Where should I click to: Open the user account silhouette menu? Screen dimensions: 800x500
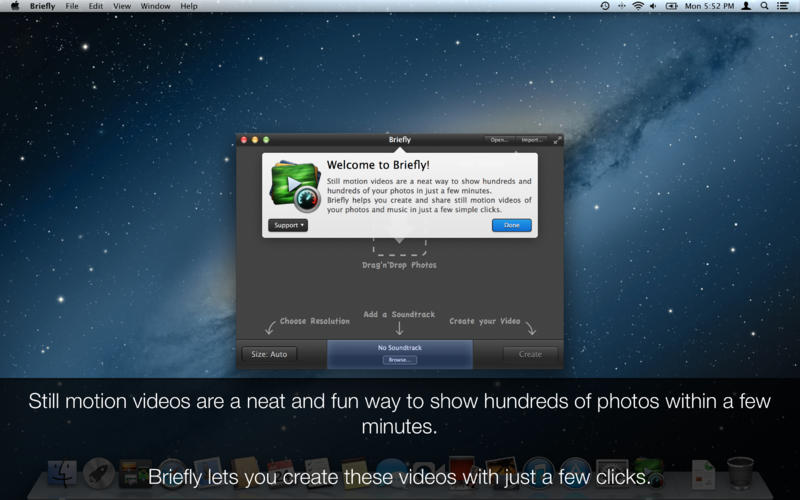[746, 6]
